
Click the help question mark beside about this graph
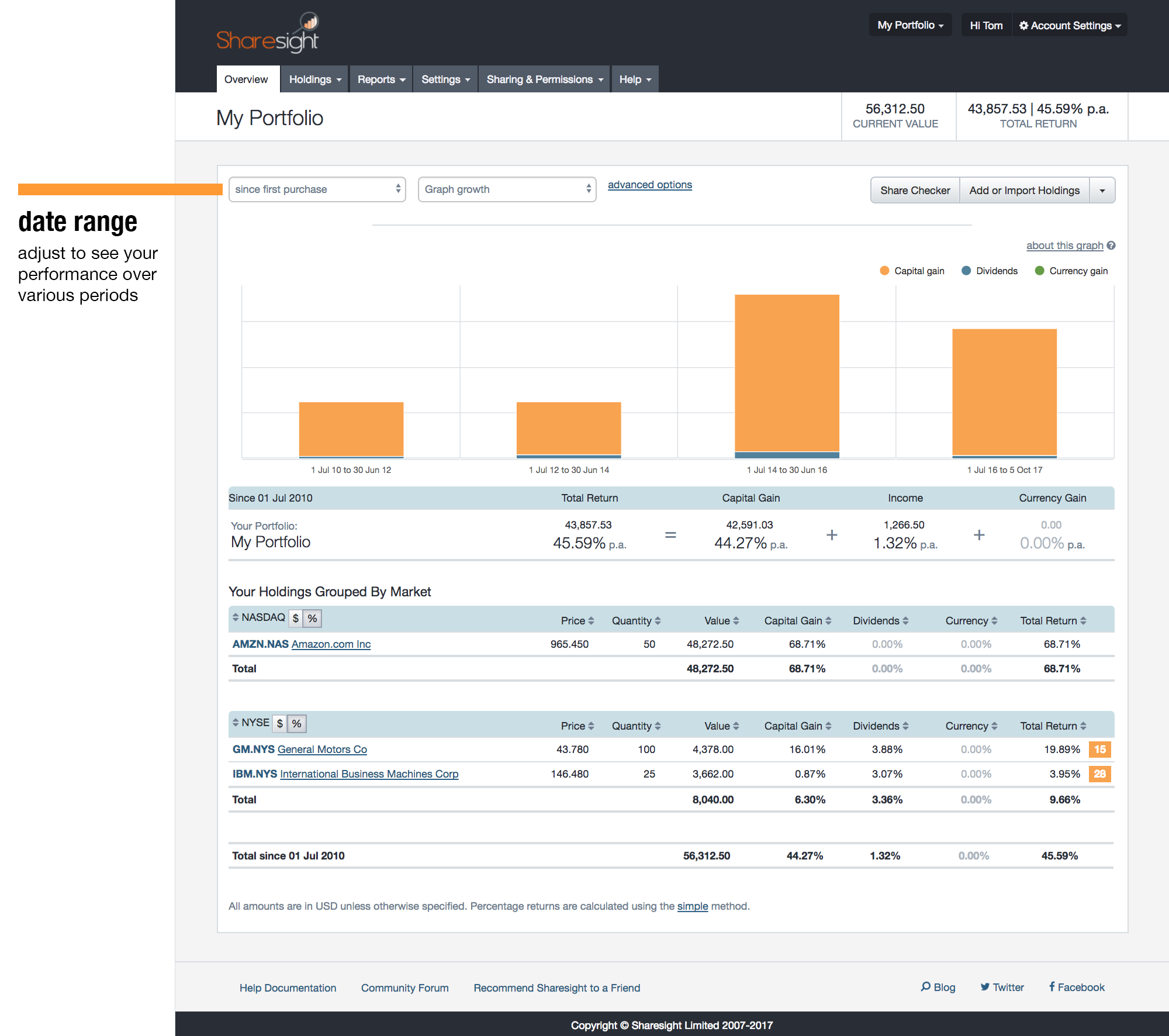click(x=1111, y=246)
